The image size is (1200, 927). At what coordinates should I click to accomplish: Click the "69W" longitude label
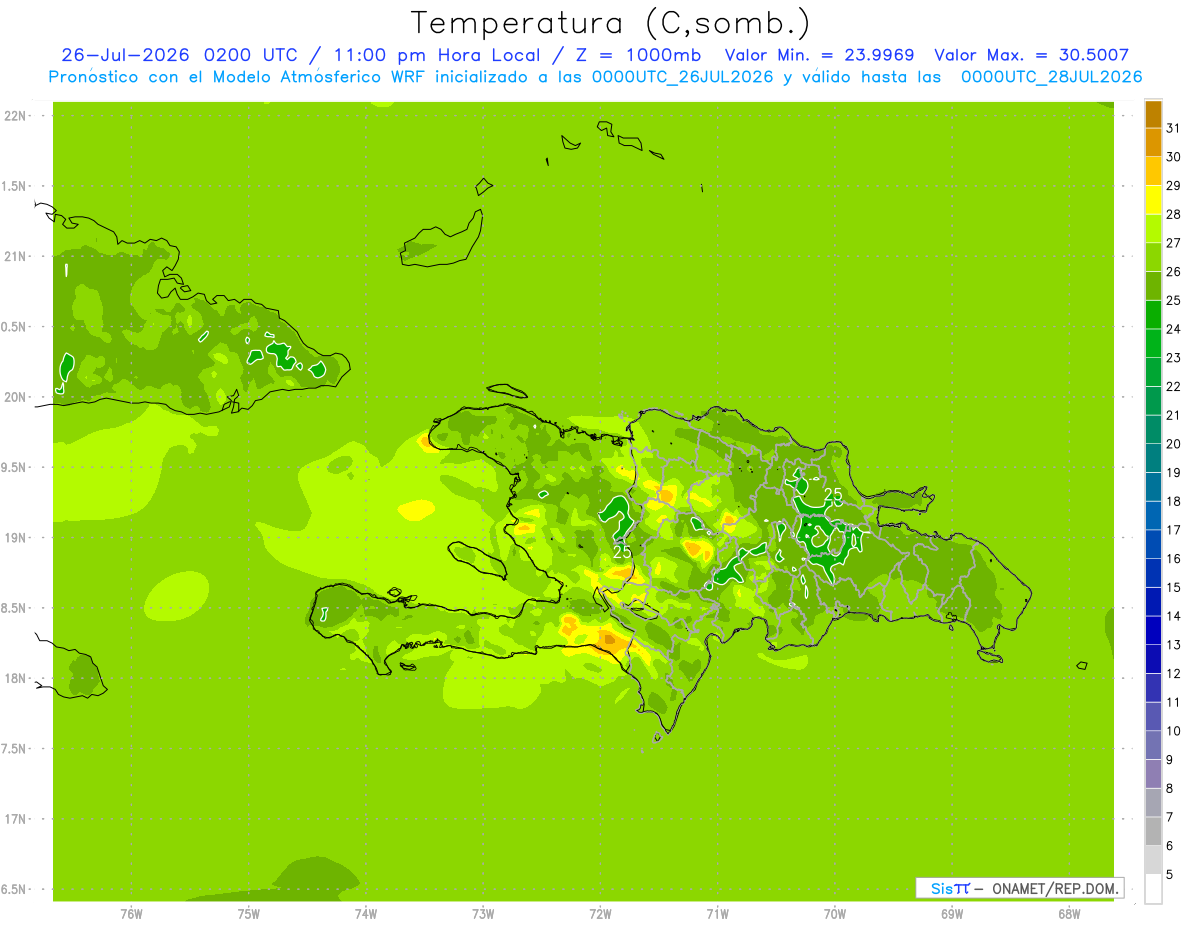coord(952,913)
